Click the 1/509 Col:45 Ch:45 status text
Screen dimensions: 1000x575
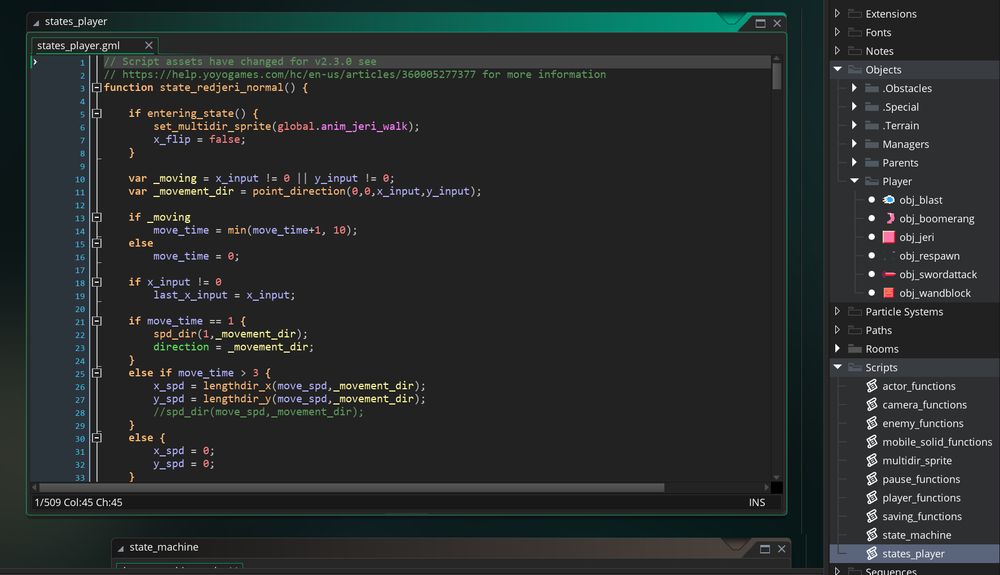78,502
